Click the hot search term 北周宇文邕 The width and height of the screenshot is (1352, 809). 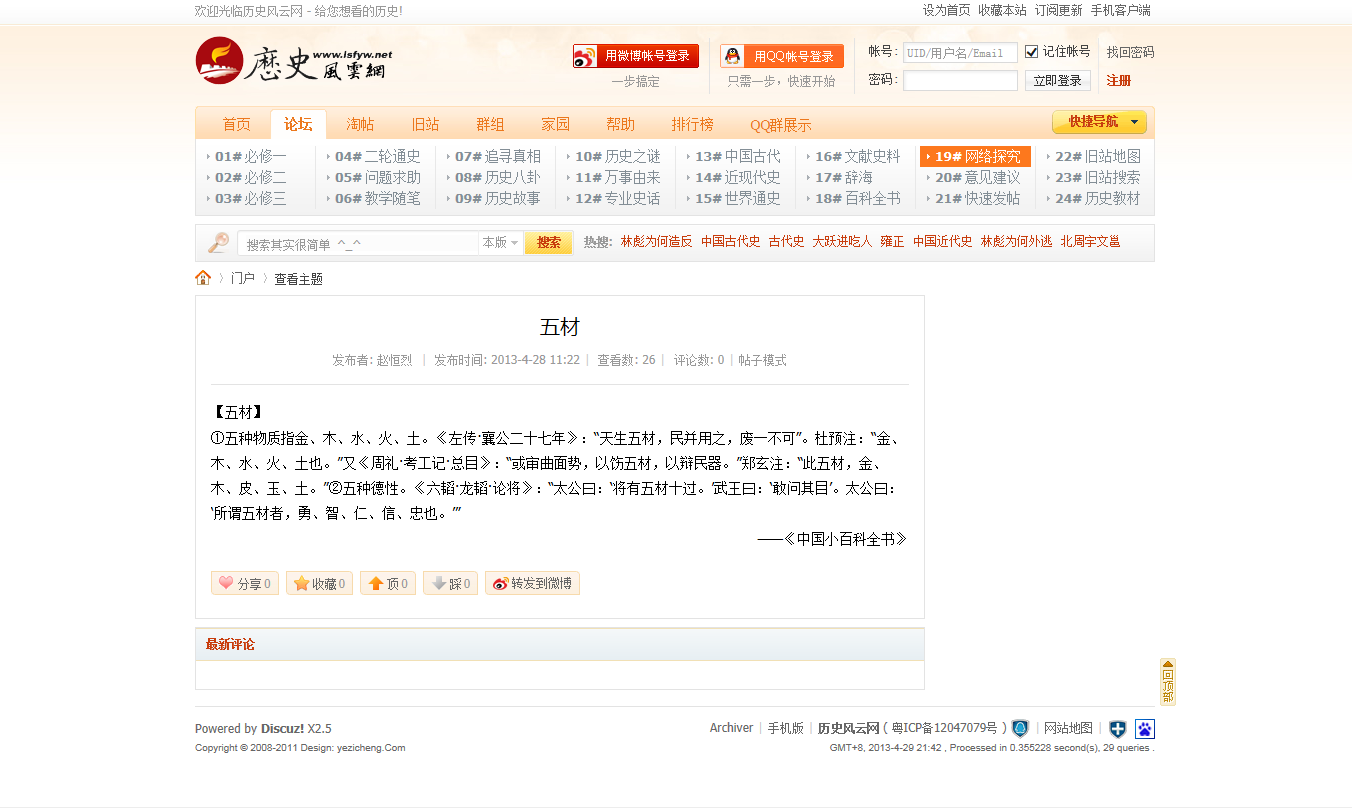[x=1090, y=242]
